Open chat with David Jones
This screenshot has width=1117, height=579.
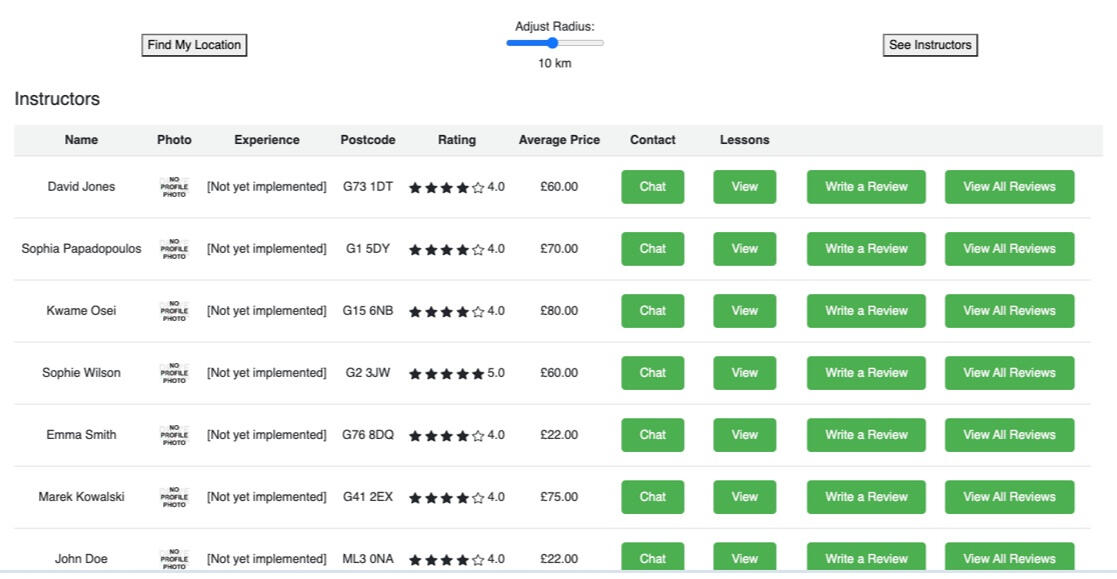pos(652,187)
